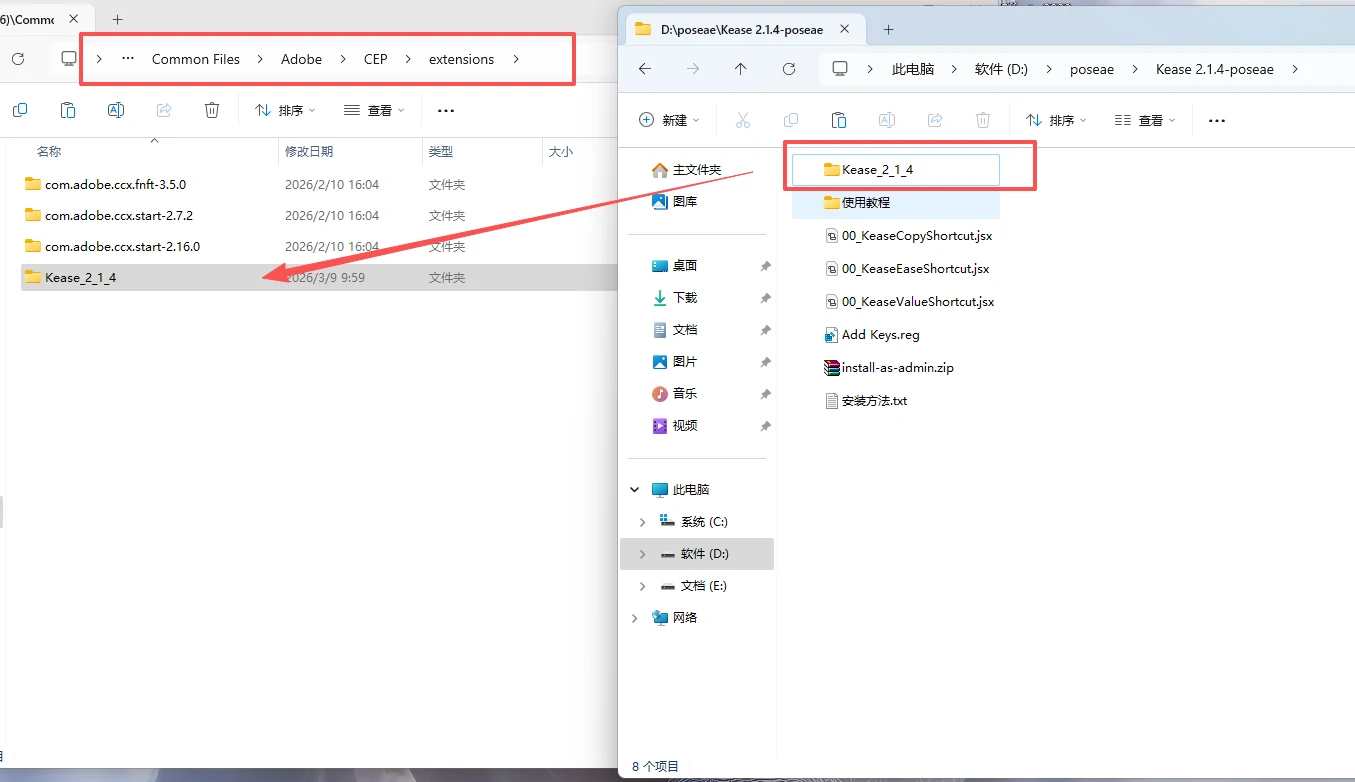This screenshot has height=782, width=1355.
Task: Click the Share icon in right window toolbar
Action: tap(934, 119)
